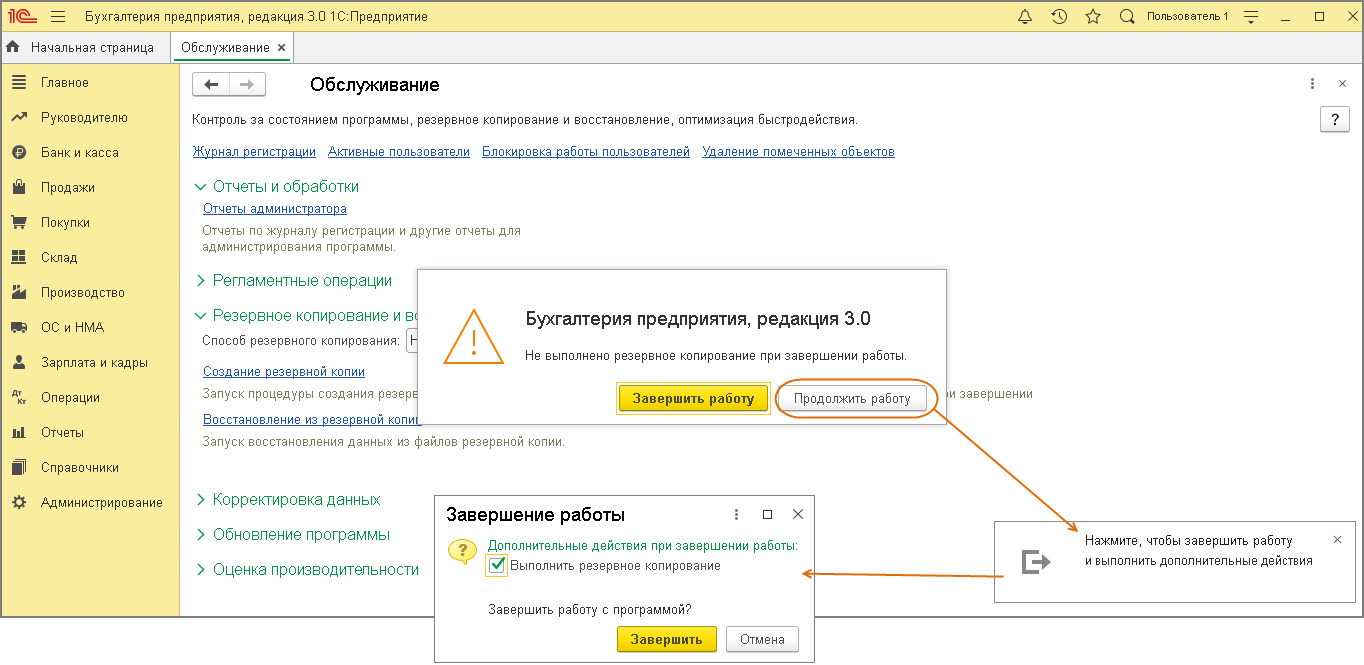Open Обслуживание form more-options dots
Viewport: 1364px width, 665px height.
1312,85
